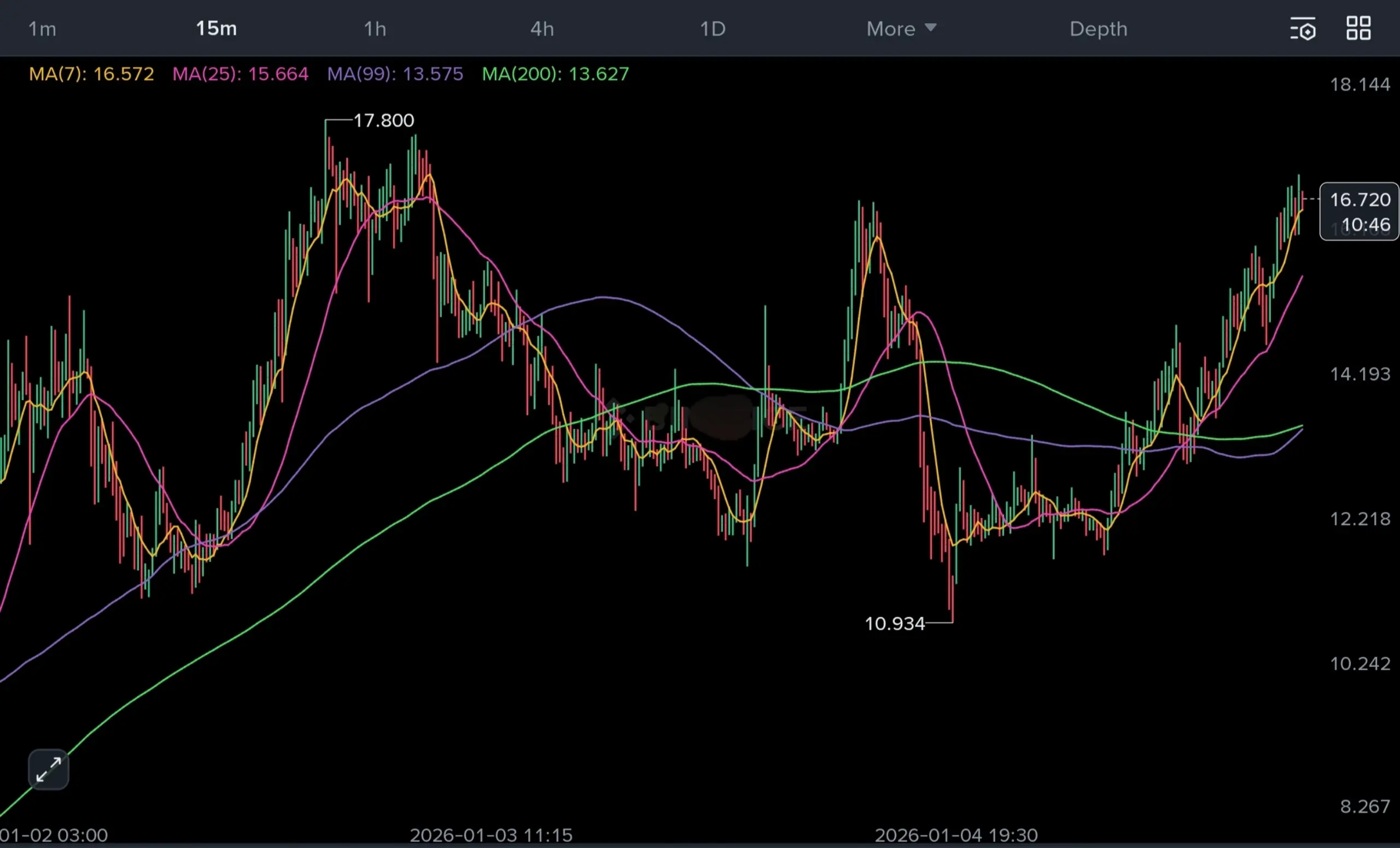Image resolution: width=1400 pixels, height=848 pixels.
Task: Click the 10.934 low price marker
Action: (894, 624)
